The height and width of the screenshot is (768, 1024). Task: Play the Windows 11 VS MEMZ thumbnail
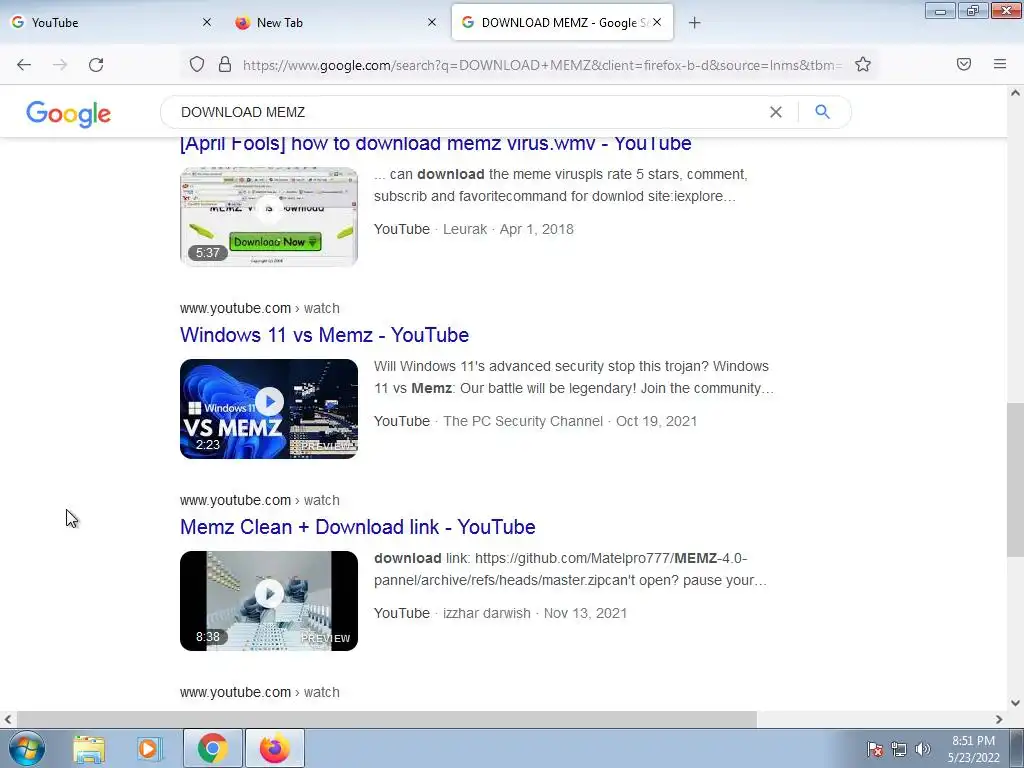(269, 409)
